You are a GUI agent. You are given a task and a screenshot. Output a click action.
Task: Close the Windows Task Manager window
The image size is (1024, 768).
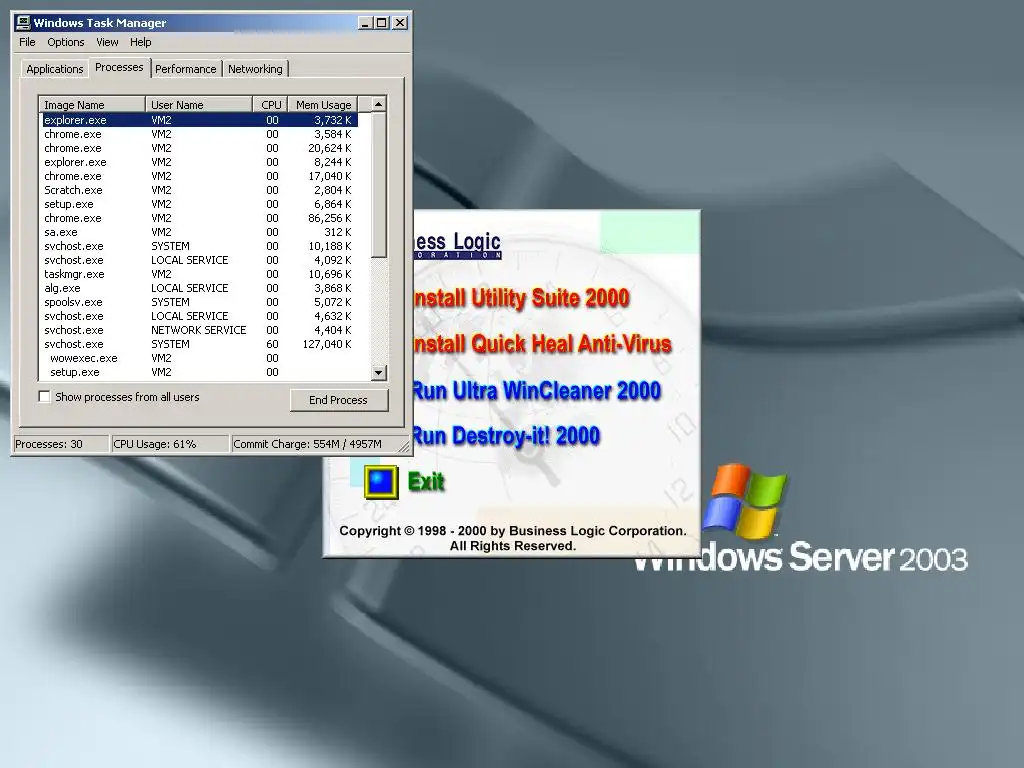pyautogui.click(x=400, y=23)
